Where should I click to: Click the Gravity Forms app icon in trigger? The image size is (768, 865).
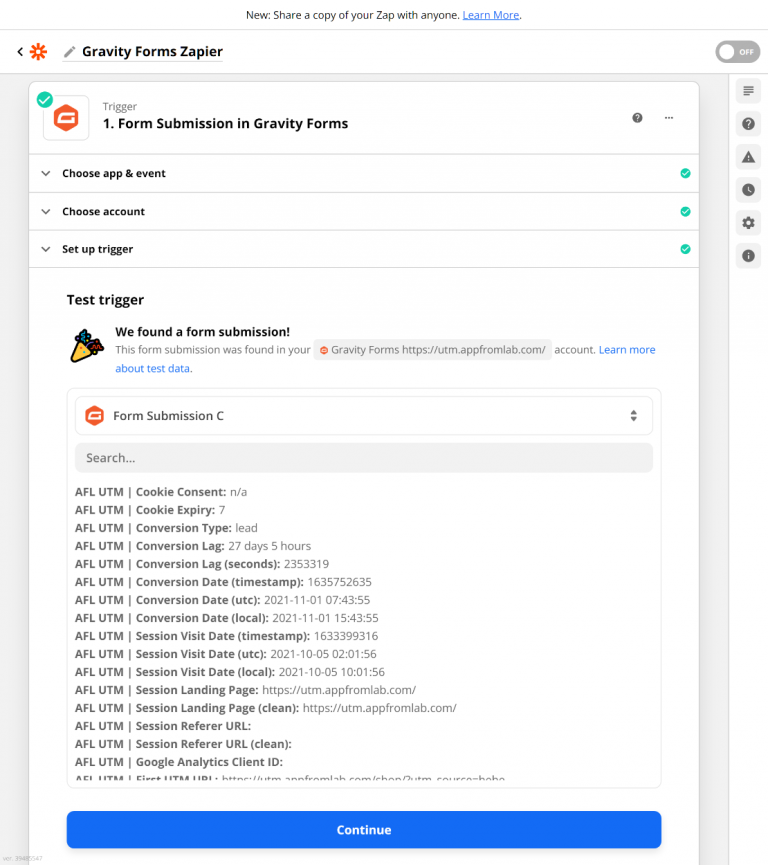click(66, 117)
